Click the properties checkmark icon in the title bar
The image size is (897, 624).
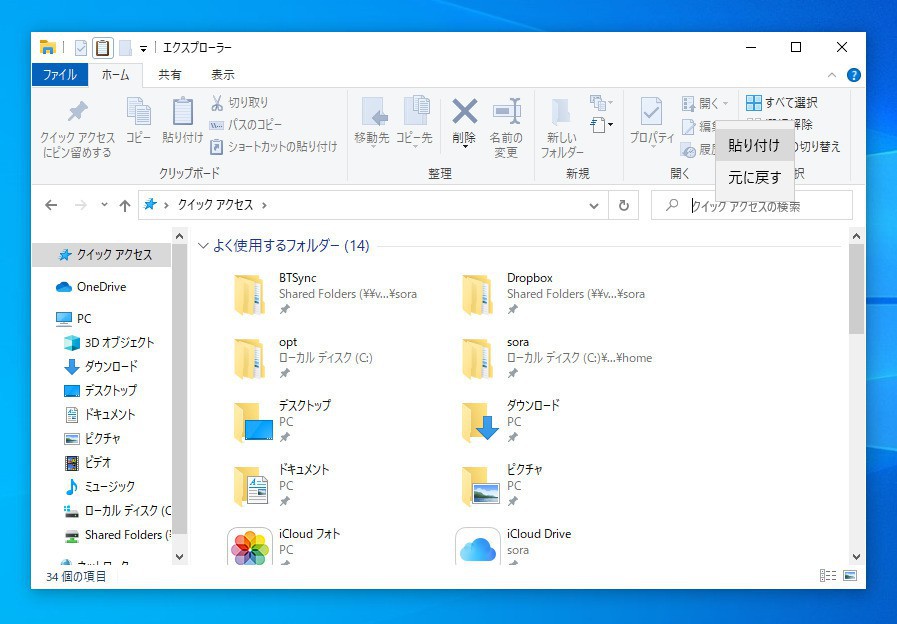(81, 47)
